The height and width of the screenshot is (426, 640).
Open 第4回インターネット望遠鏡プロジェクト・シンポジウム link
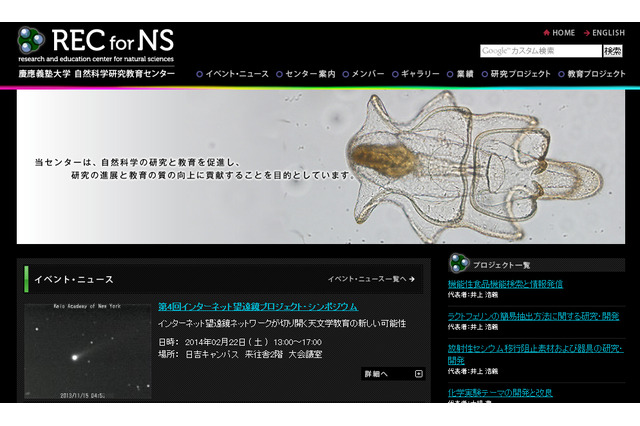[x=258, y=306]
